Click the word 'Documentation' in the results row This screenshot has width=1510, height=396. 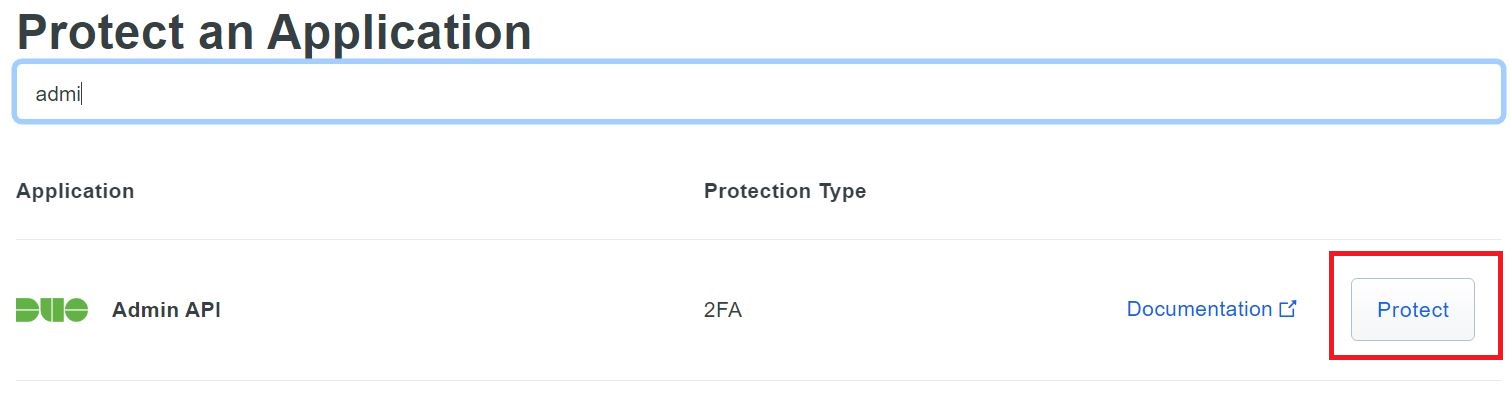coord(1199,309)
